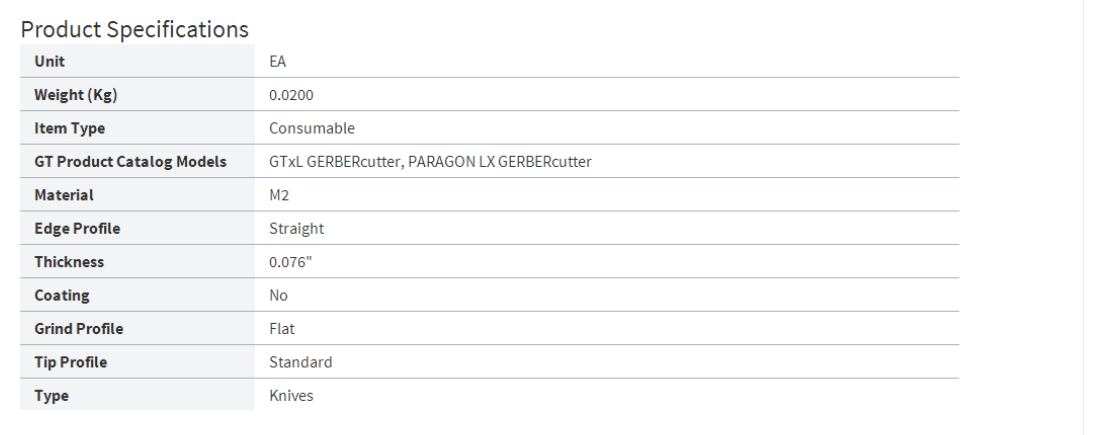Select the Tip Profile label

coord(70,362)
